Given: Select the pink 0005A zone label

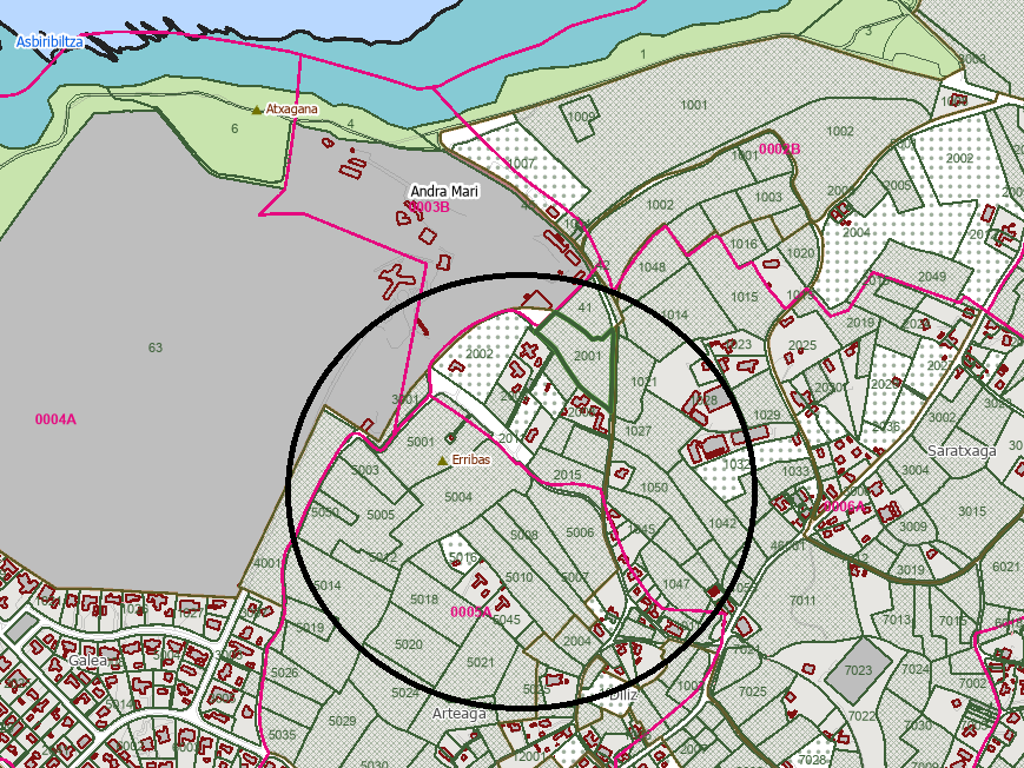Looking at the screenshot, I should (x=470, y=612).
